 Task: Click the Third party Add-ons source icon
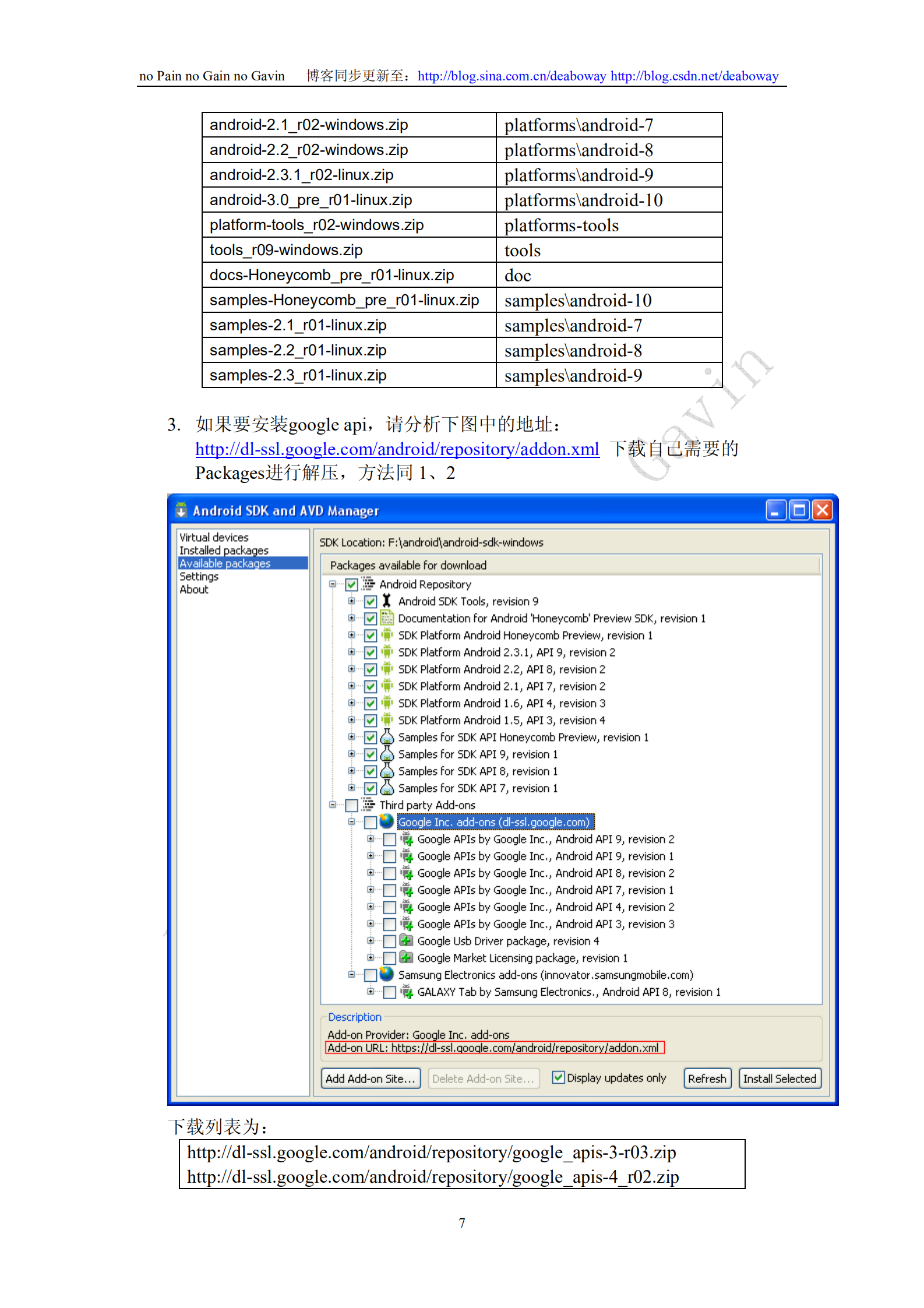pyautogui.click(x=368, y=804)
